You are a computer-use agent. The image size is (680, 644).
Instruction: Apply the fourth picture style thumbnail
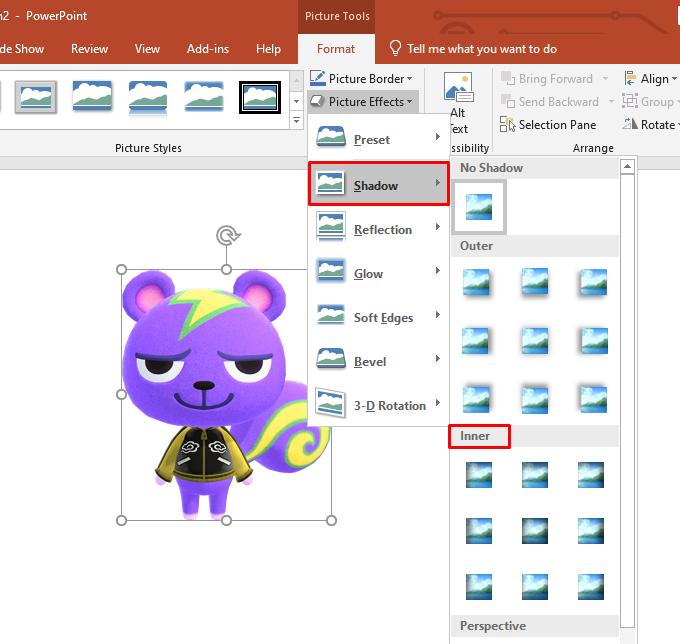[204, 96]
